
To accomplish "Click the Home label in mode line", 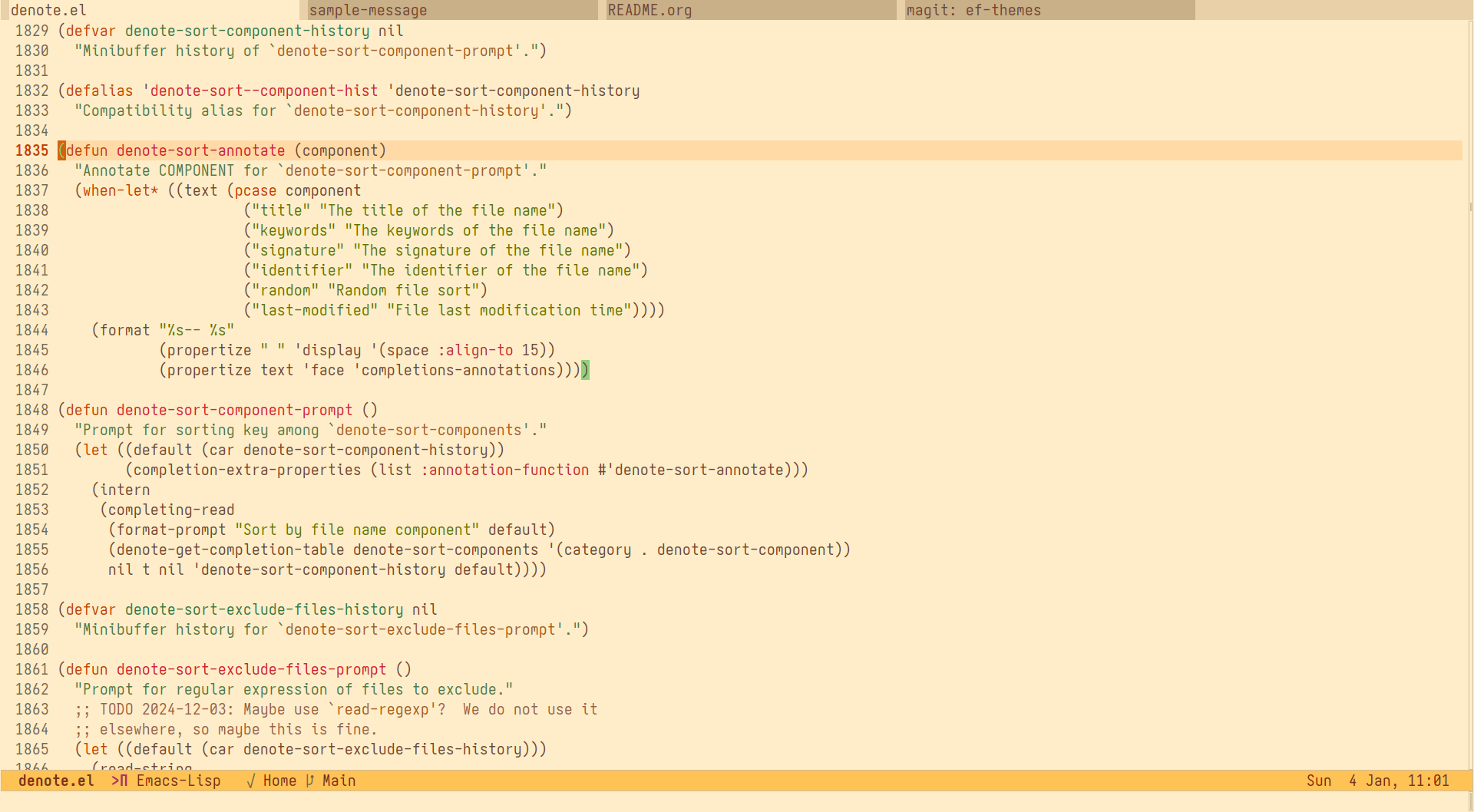I will (x=279, y=781).
